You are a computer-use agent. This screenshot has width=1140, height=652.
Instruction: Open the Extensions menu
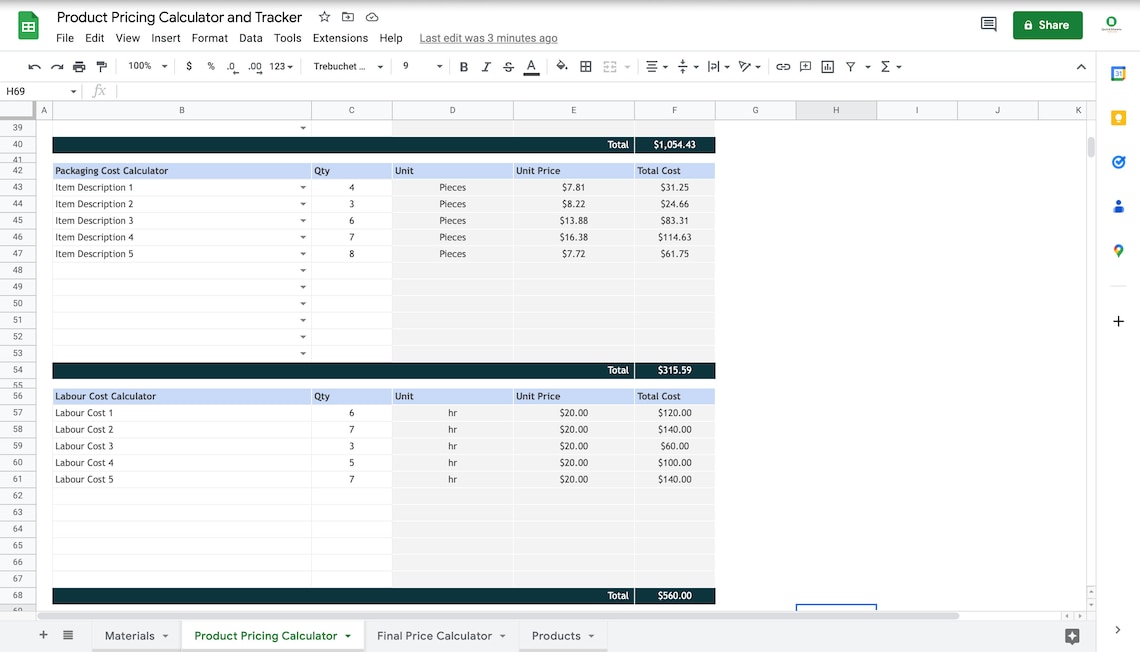[340, 37]
